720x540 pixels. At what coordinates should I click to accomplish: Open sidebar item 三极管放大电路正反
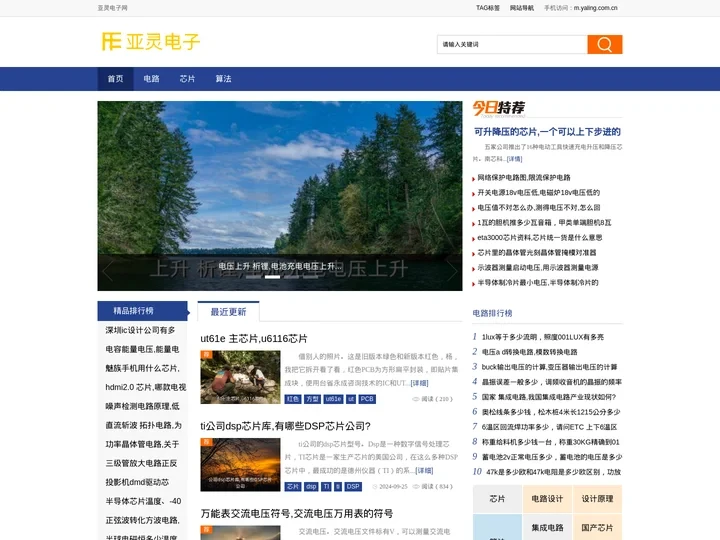(141, 463)
